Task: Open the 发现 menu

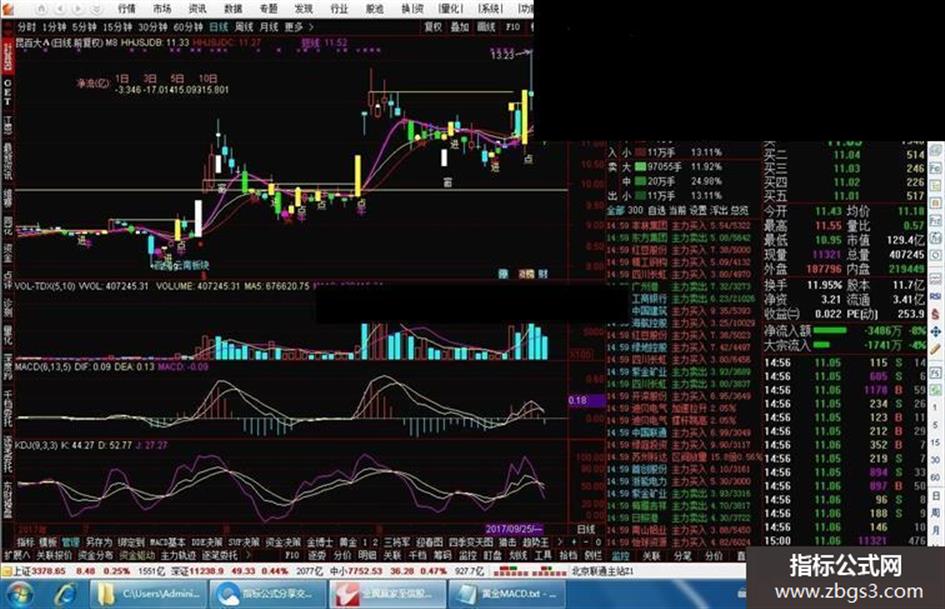Action: pyautogui.click(x=303, y=8)
